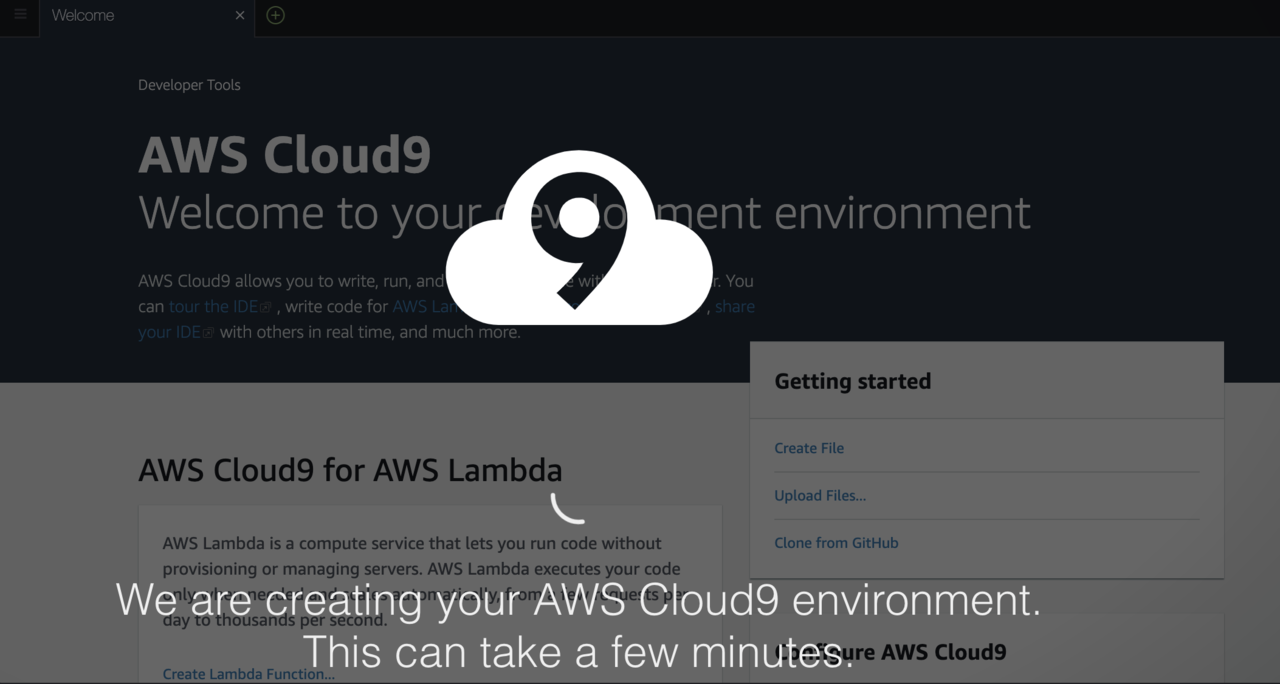This screenshot has width=1280, height=684.
Task: Open Create Lambda Function... link
Action: point(249,674)
